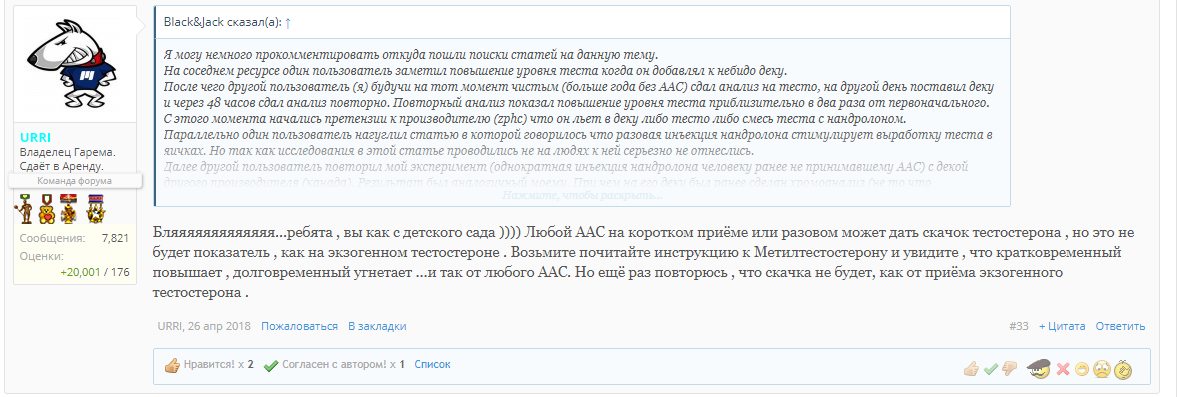
Task: Open the post #33 permalink
Action: (1019, 326)
